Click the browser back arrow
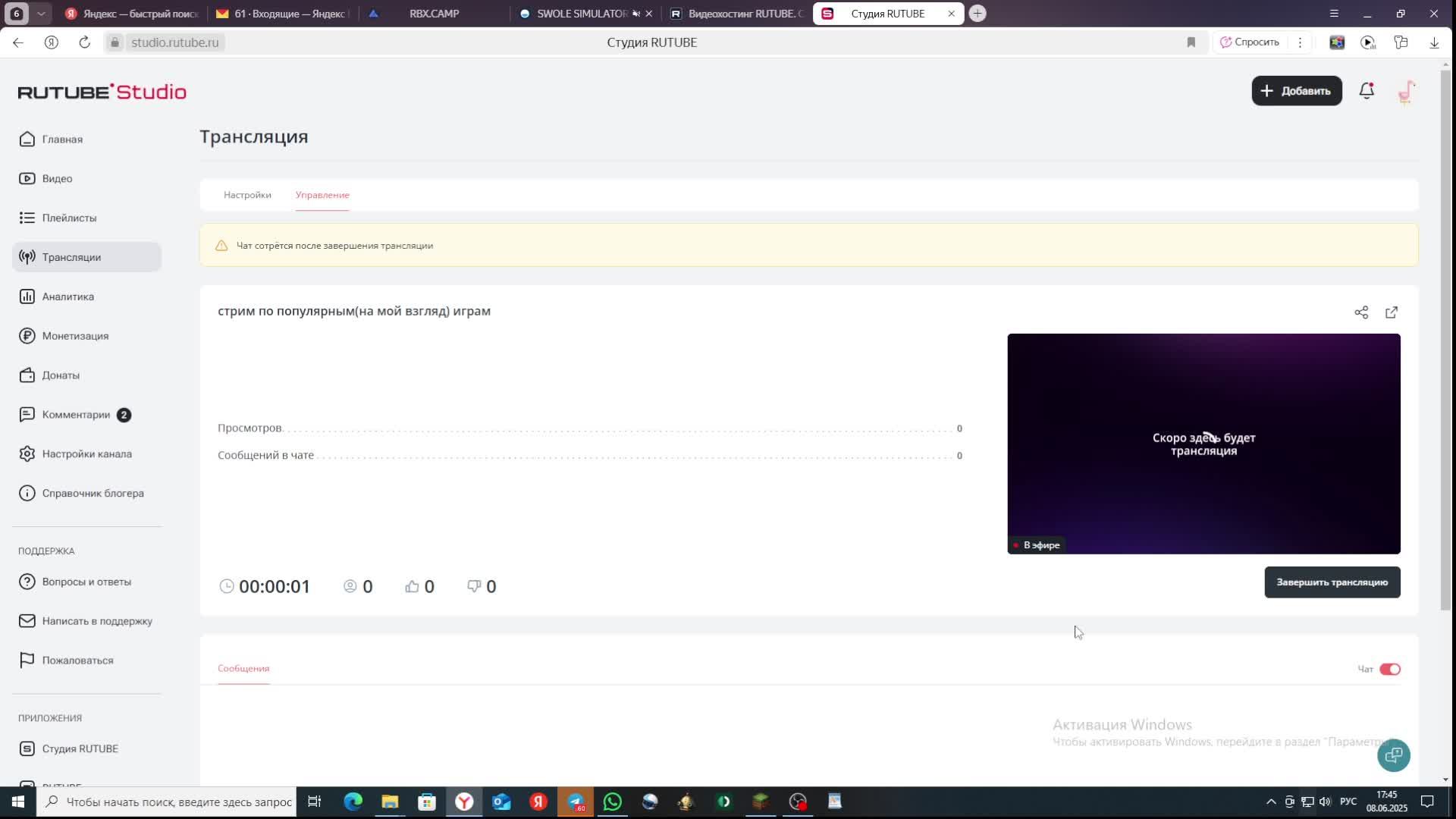The width and height of the screenshot is (1456, 819). 18,42
